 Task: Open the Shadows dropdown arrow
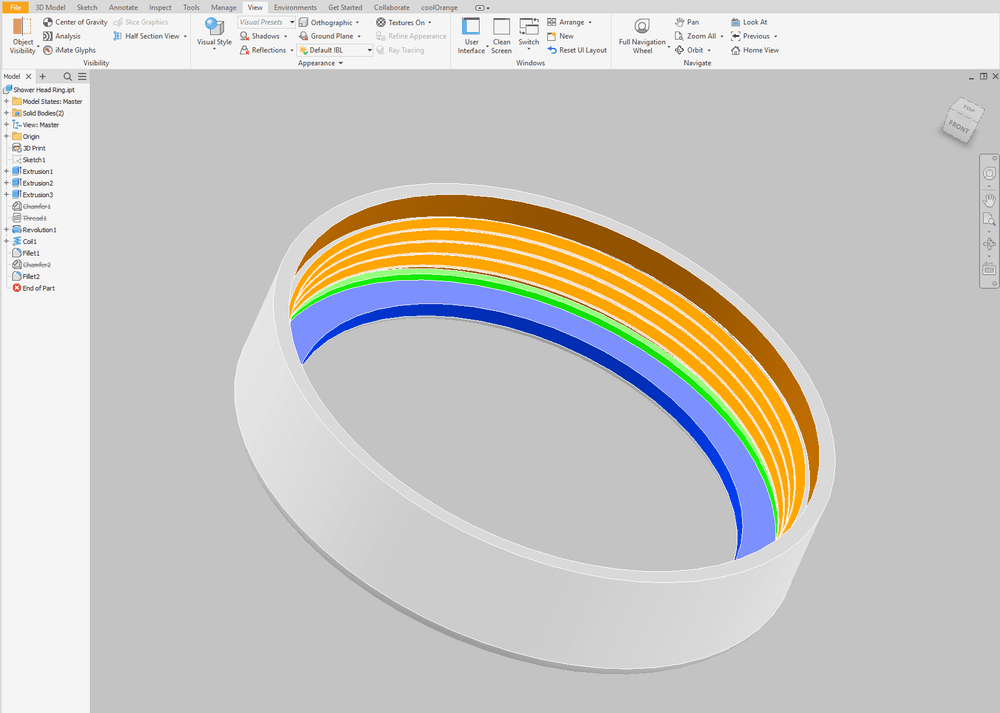click(x=285, y=36)
